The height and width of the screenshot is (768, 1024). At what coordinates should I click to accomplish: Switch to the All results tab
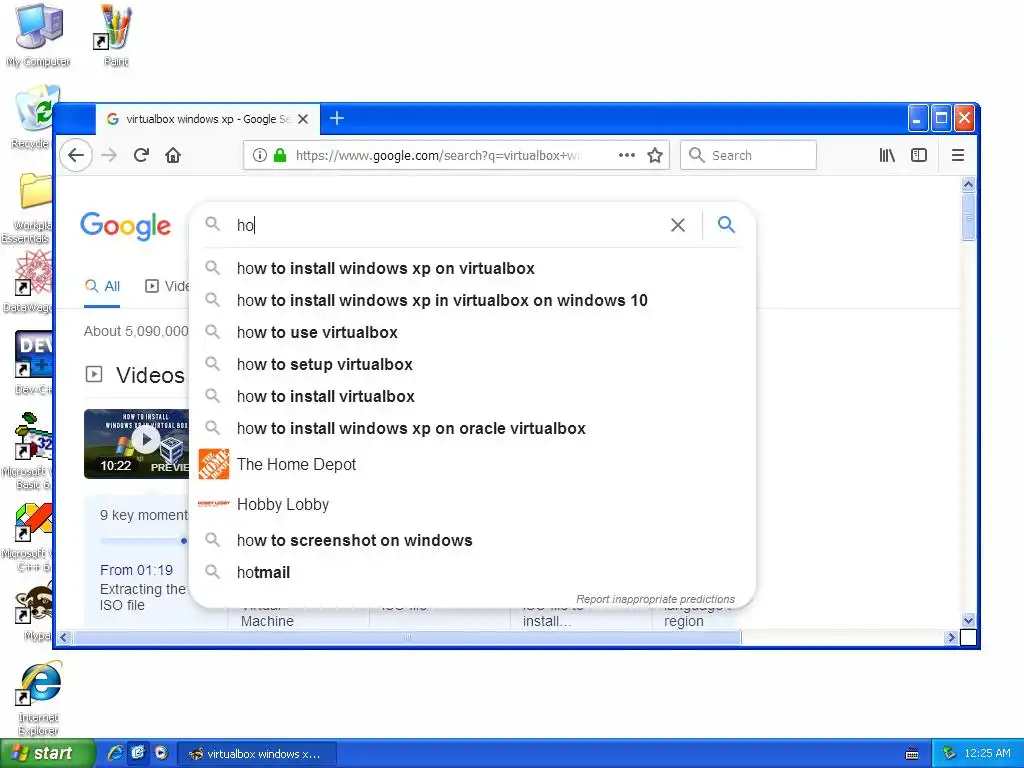pyautogui.click(x=102, y=286)
